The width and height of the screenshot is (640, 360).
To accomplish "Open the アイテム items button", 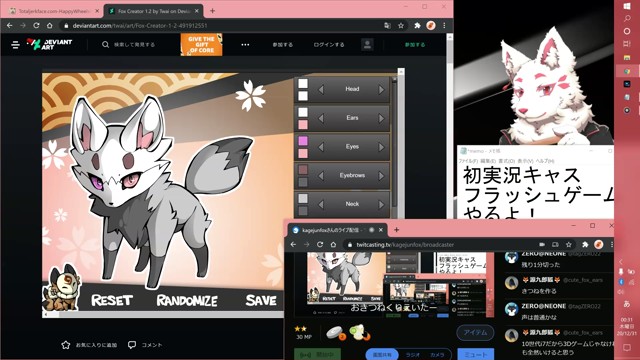I will tap(475, 333).
